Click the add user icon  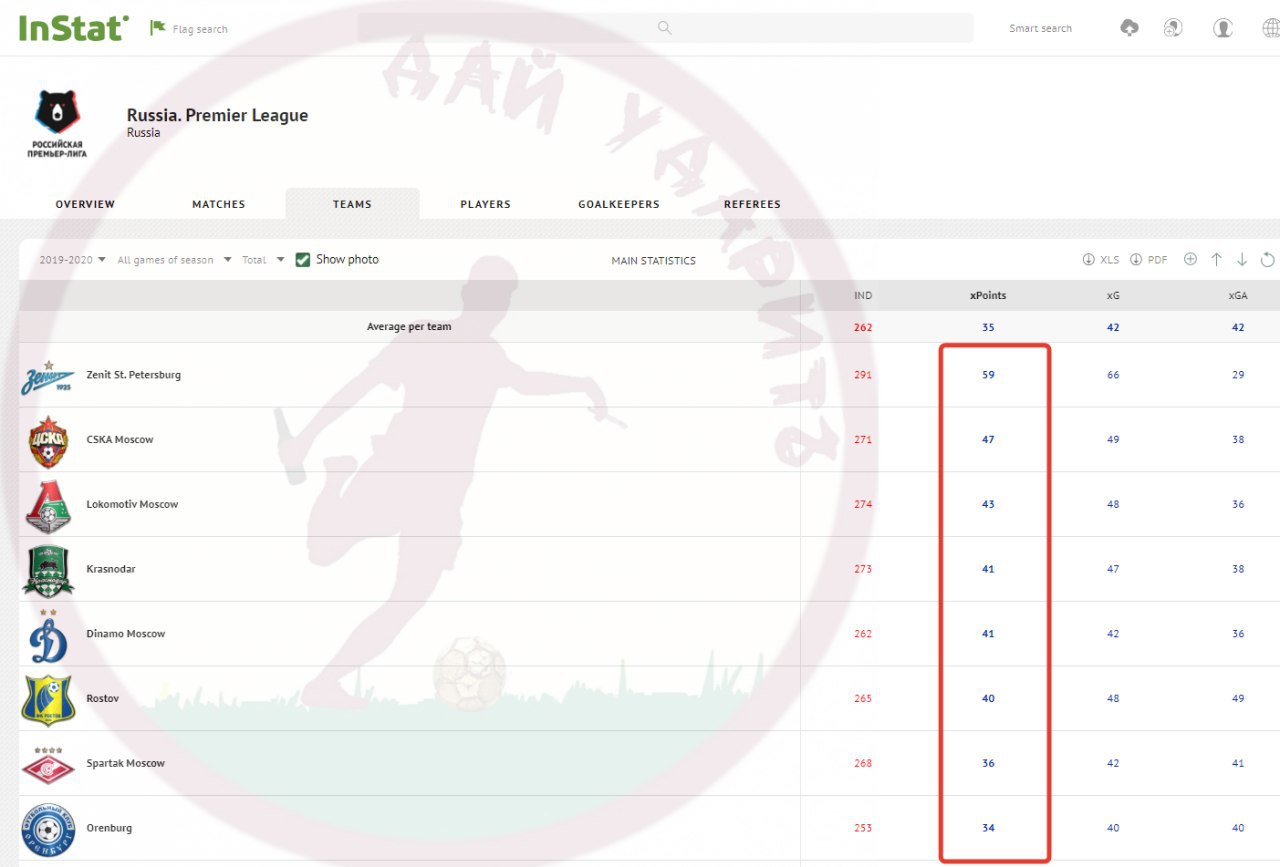(1173, 28)
